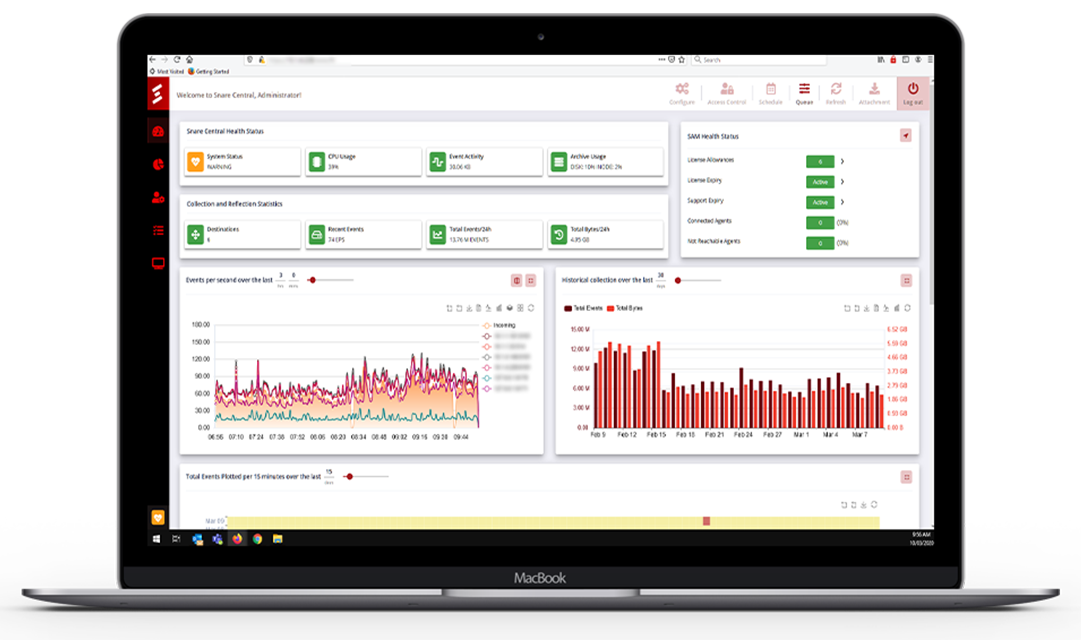Open the Destinations card

pos(243,234)
